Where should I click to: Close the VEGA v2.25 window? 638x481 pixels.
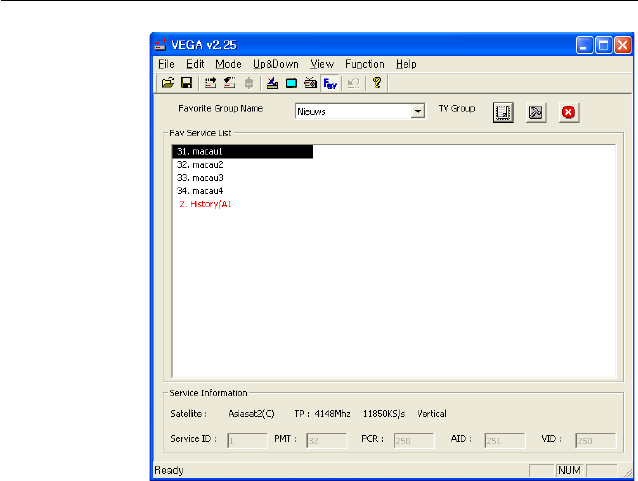click(623, 45)
